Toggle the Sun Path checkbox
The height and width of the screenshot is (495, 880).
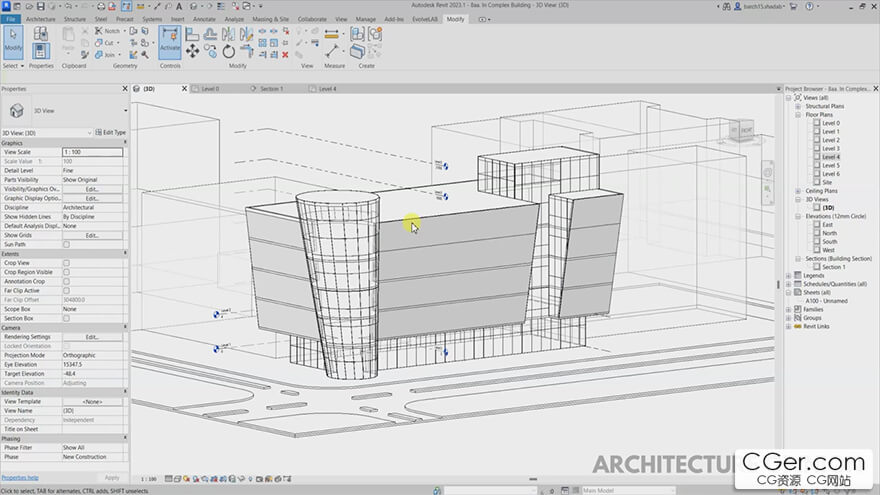66,245
